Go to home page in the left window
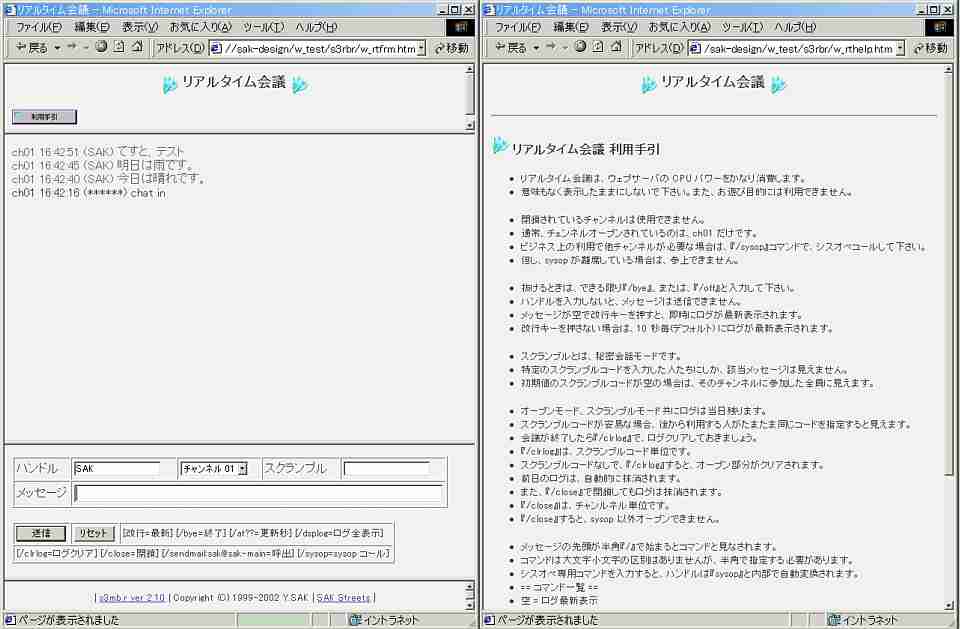This screenshot has height=629, width=960. click(x=137, y=47)
